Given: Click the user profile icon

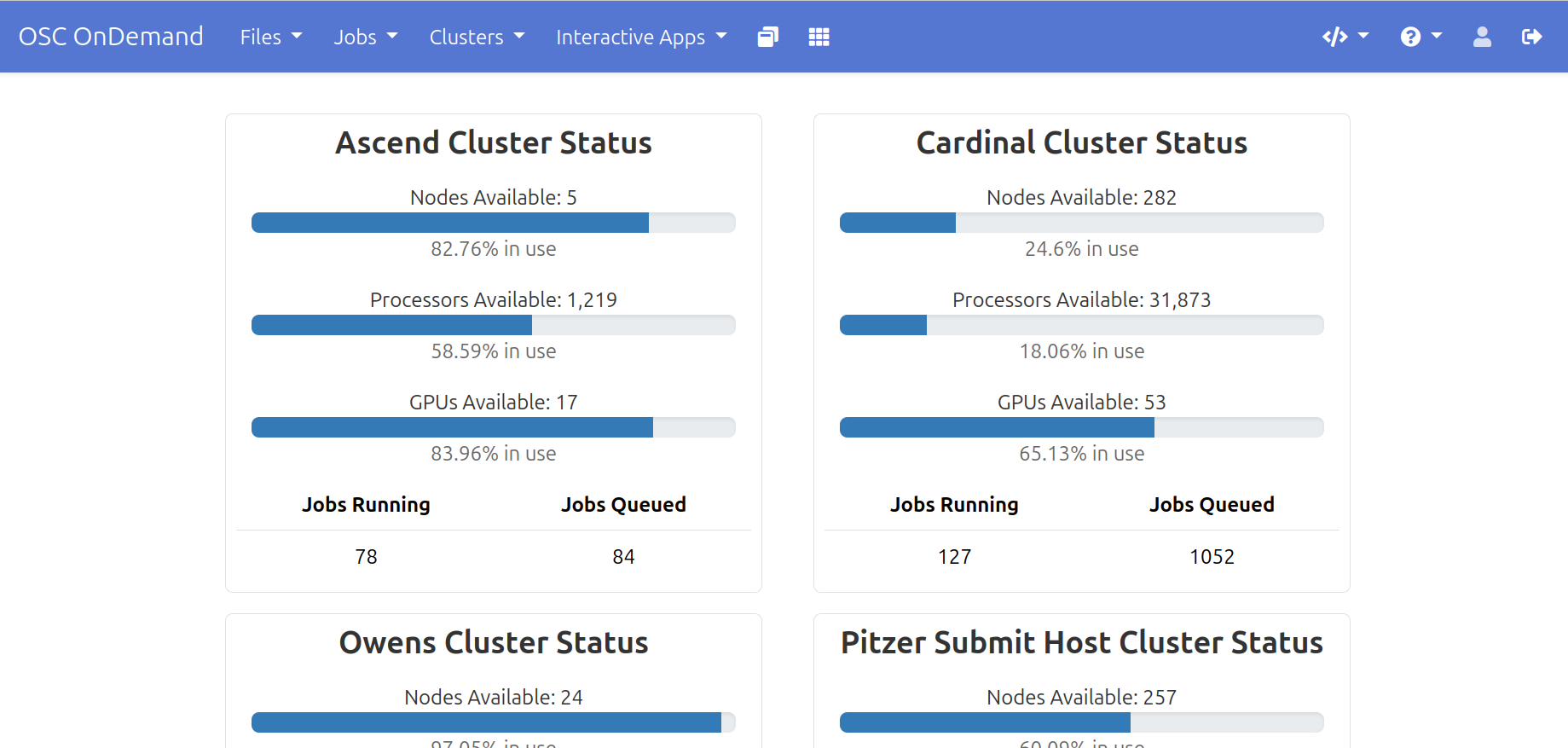Looking at the screenshot, I should coord(1482,37).
